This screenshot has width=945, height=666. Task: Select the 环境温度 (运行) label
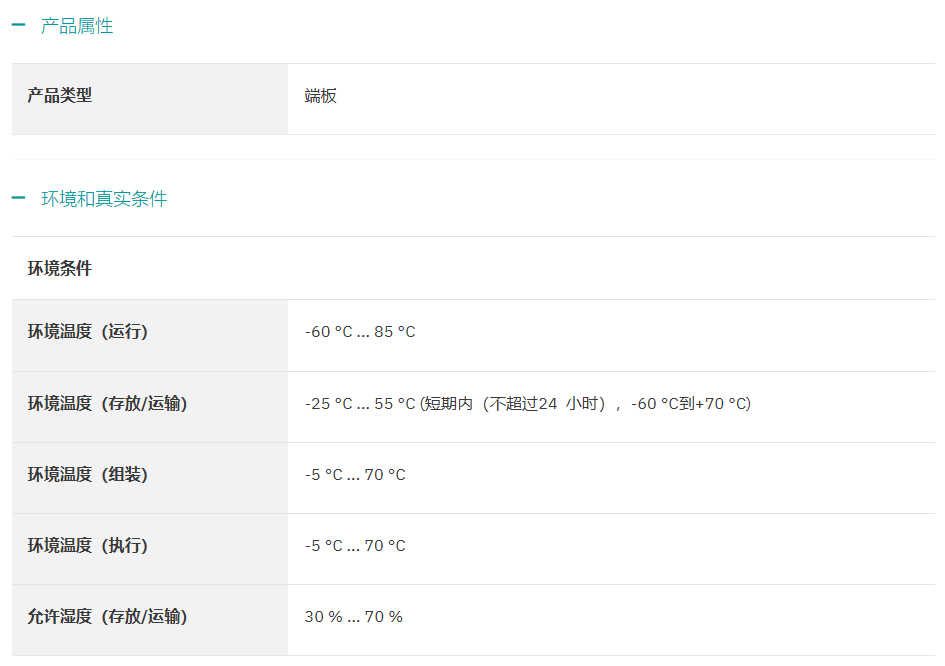click(87, 331)
